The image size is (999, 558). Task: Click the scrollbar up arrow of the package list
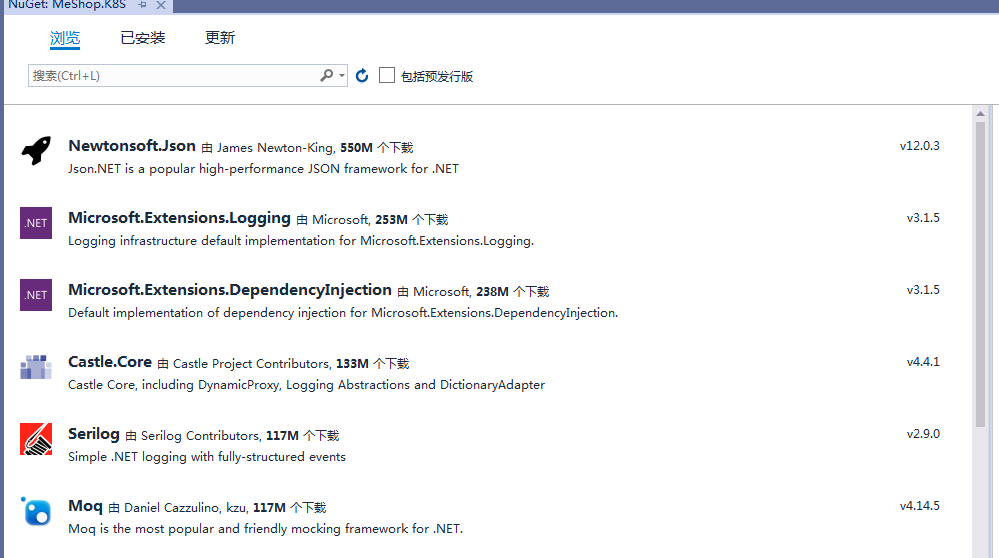[981, 113]
